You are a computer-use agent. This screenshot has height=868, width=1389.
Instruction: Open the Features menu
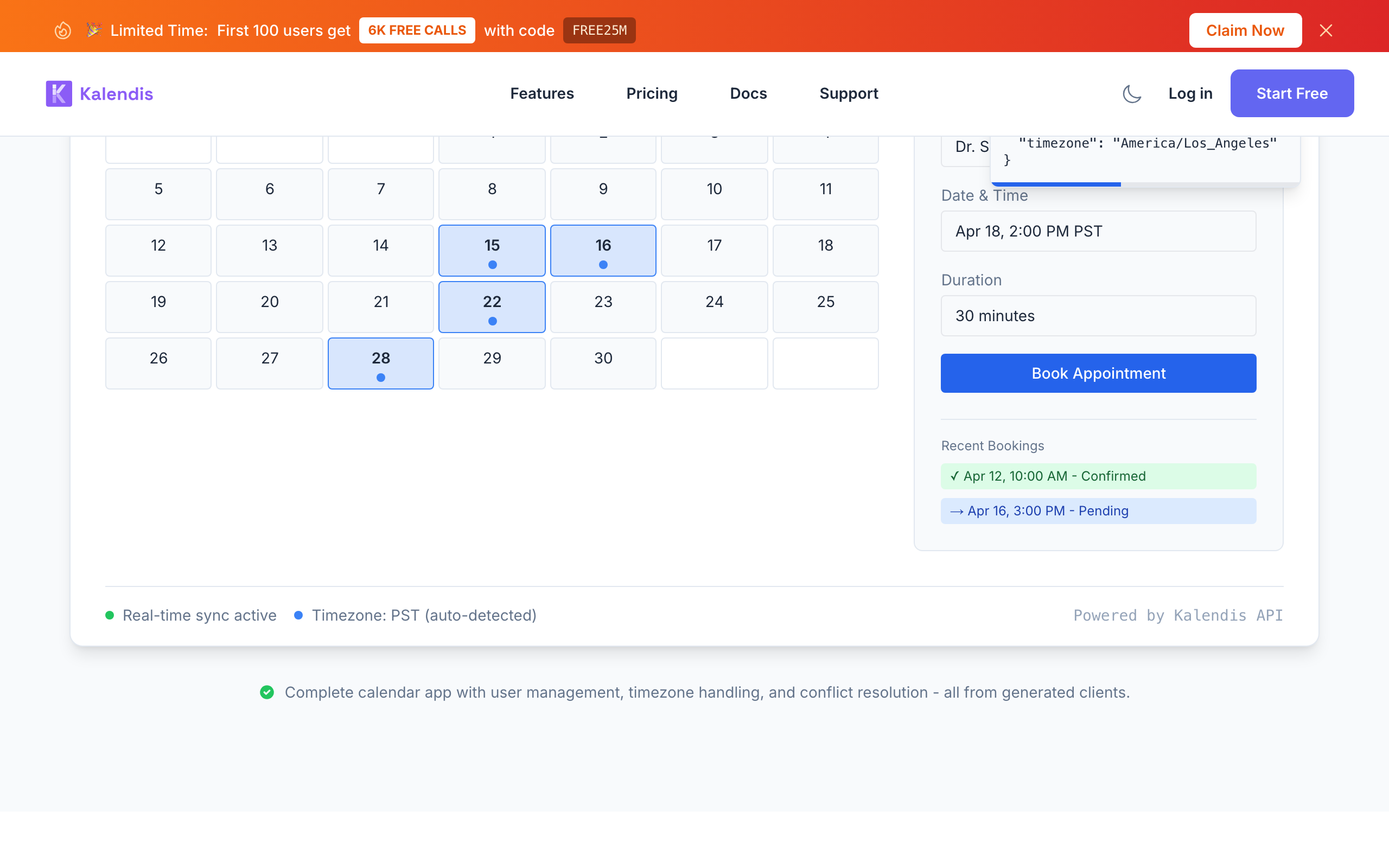click(x=542, y=93)
